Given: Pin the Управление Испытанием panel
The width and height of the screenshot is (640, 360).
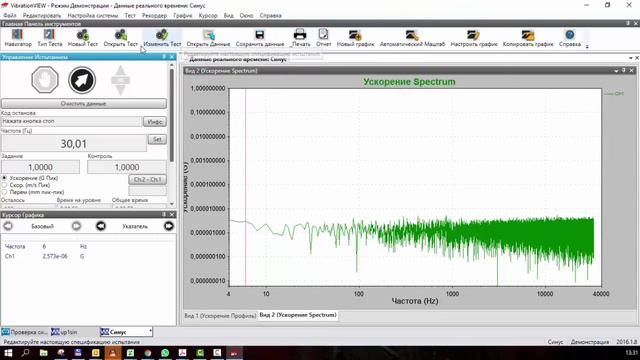Looking at the screenshot, I should 164,57.
